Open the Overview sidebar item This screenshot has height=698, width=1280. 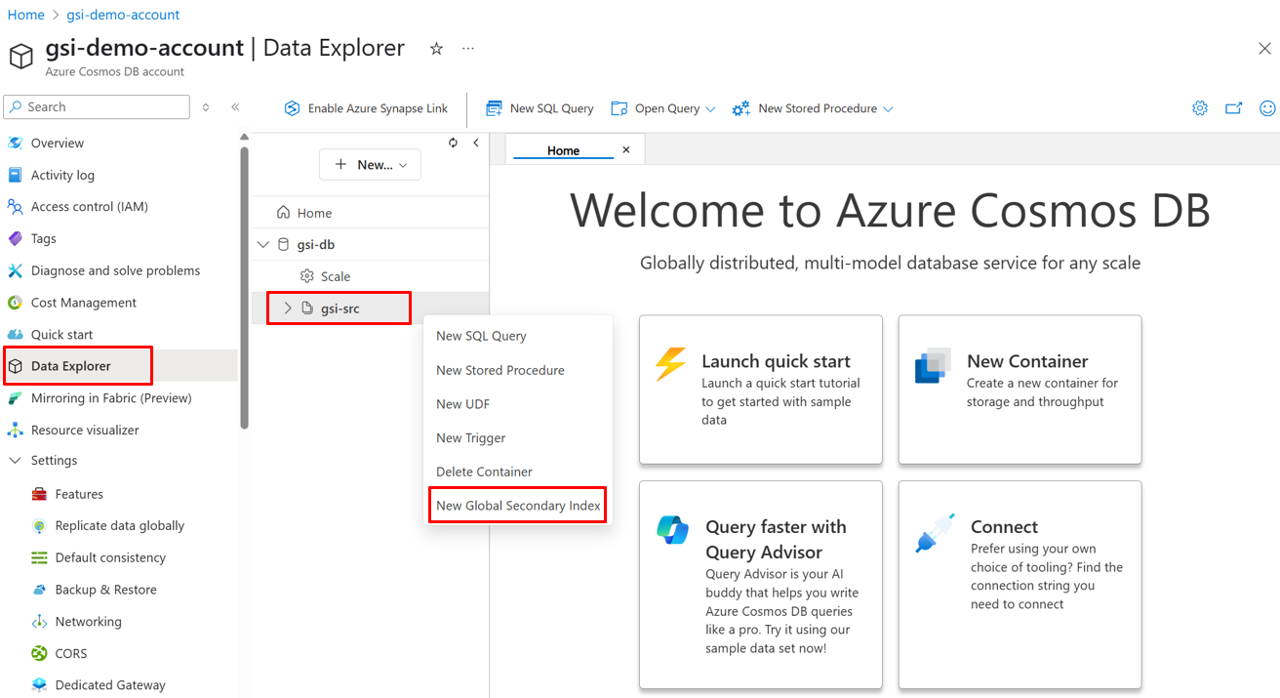pos(57,143)
